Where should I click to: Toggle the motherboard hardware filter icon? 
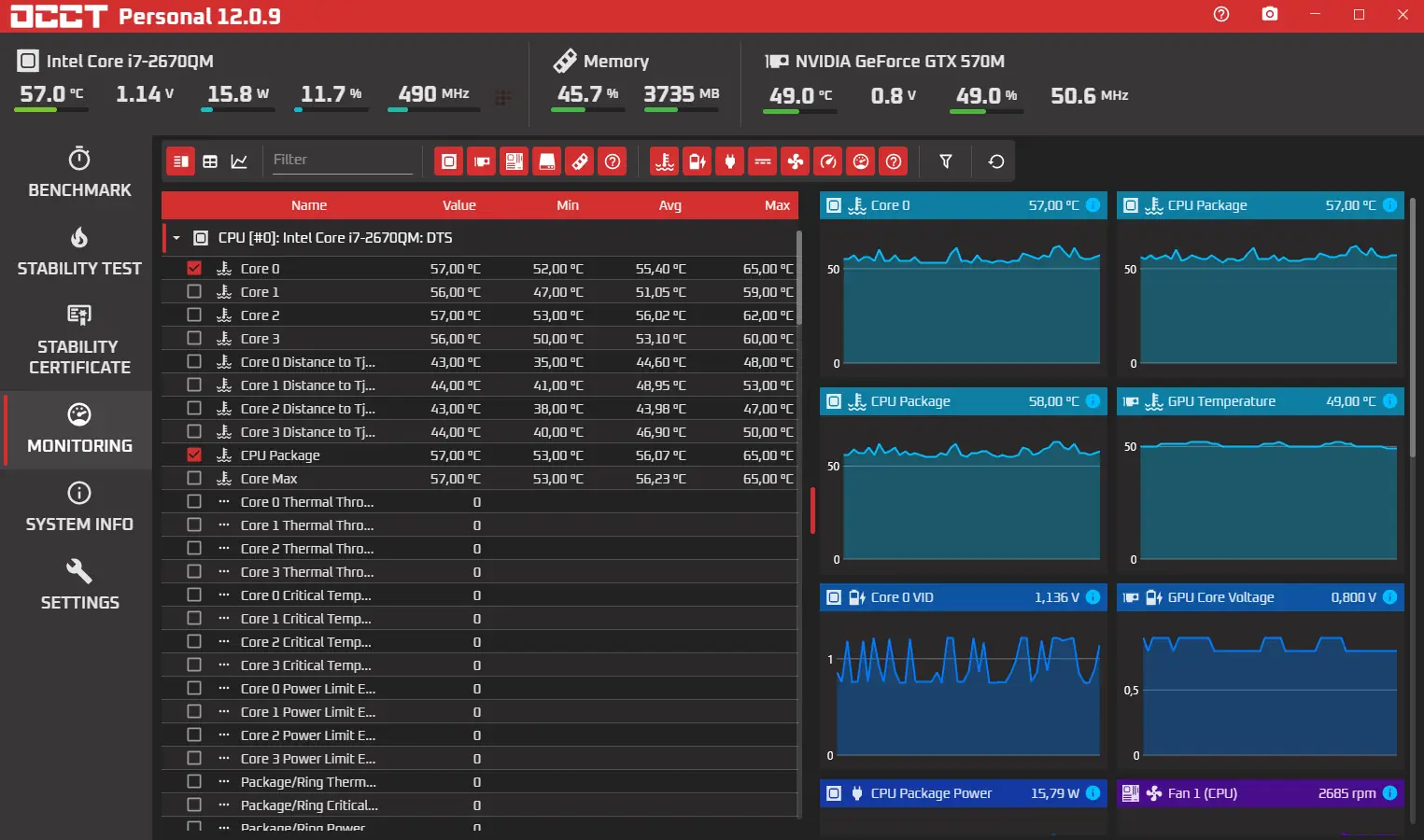tap(515, 161)
